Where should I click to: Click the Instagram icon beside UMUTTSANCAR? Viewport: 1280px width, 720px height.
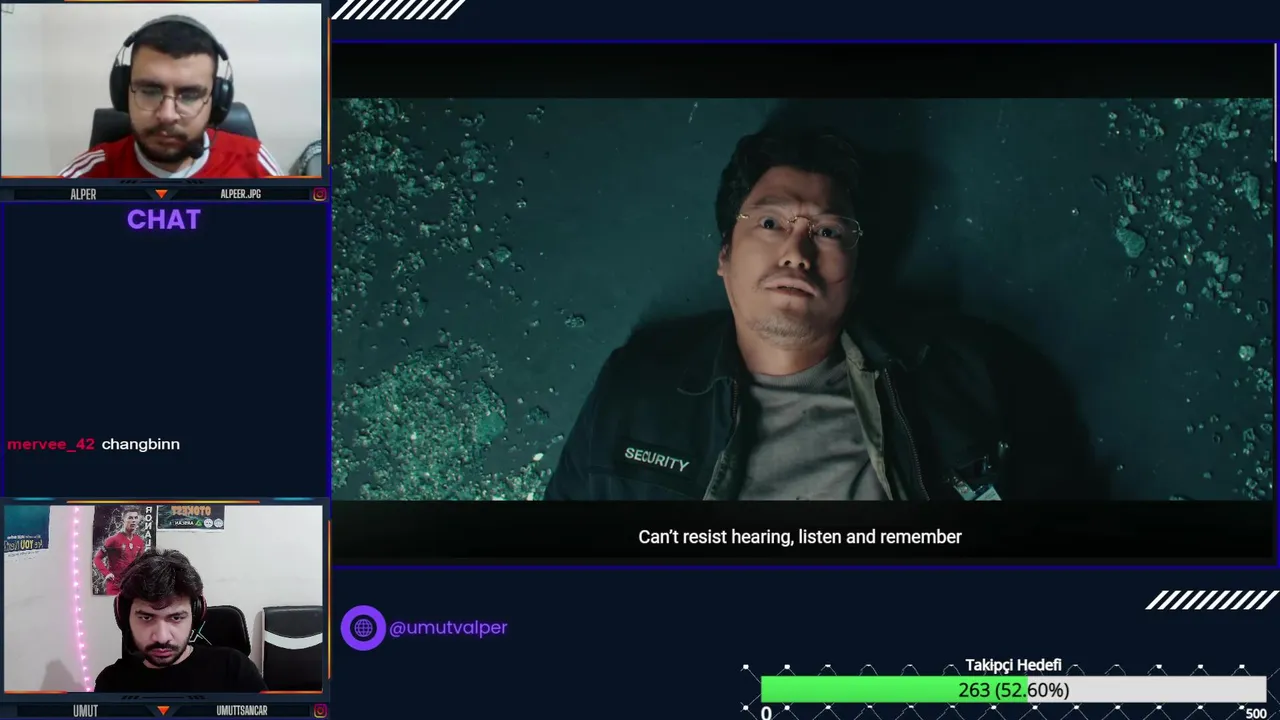[319, 711]
